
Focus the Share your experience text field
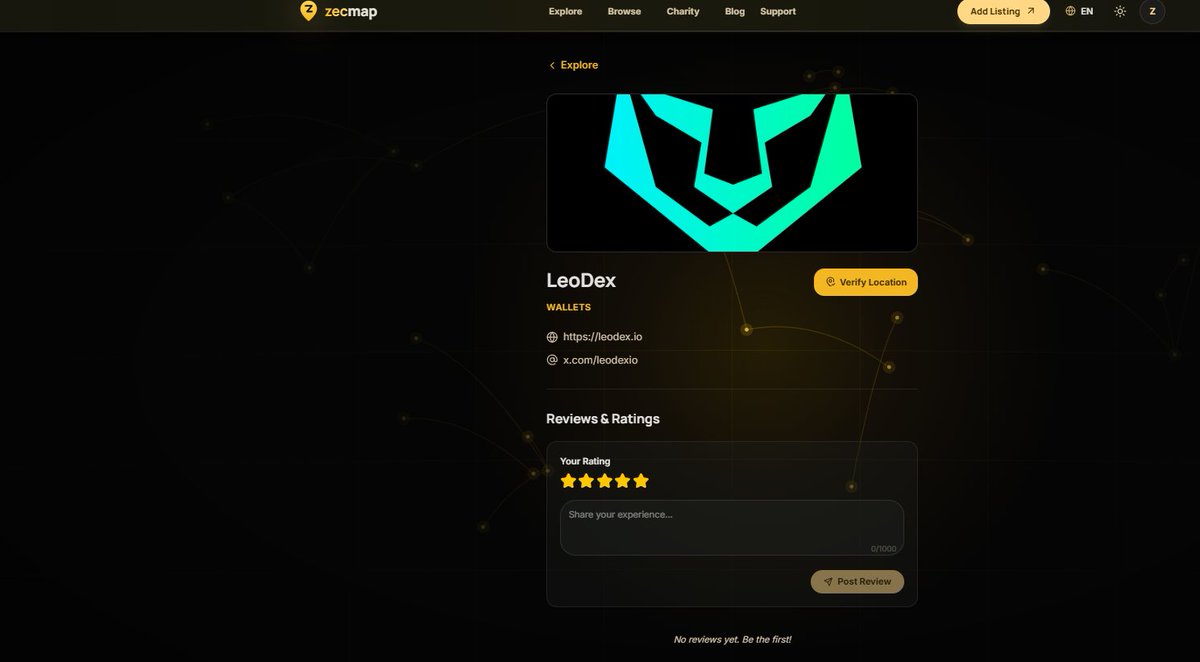tap(732, 528)
